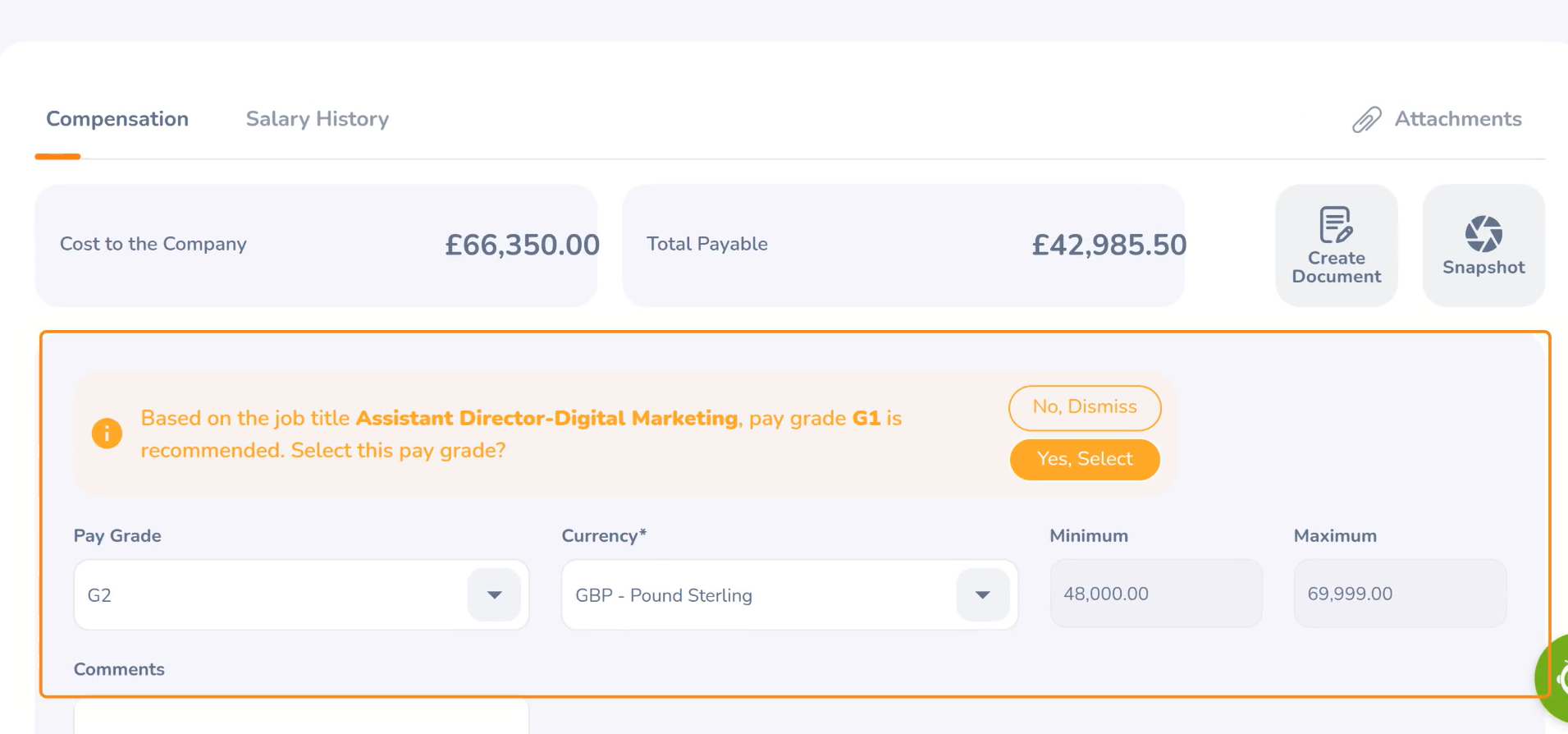Click the Assistant Director-Digital Marketing job title text
The image size is (1568, 734).
546,418
